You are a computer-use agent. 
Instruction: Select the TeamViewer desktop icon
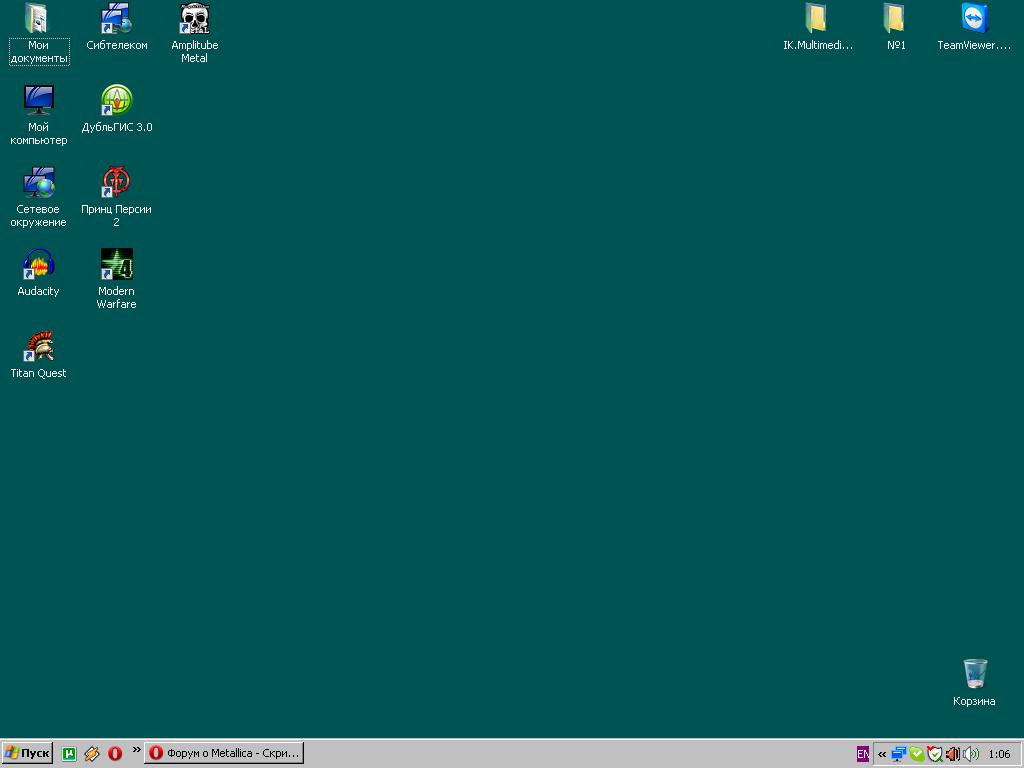pyautogui.click(x=973, y=20)
